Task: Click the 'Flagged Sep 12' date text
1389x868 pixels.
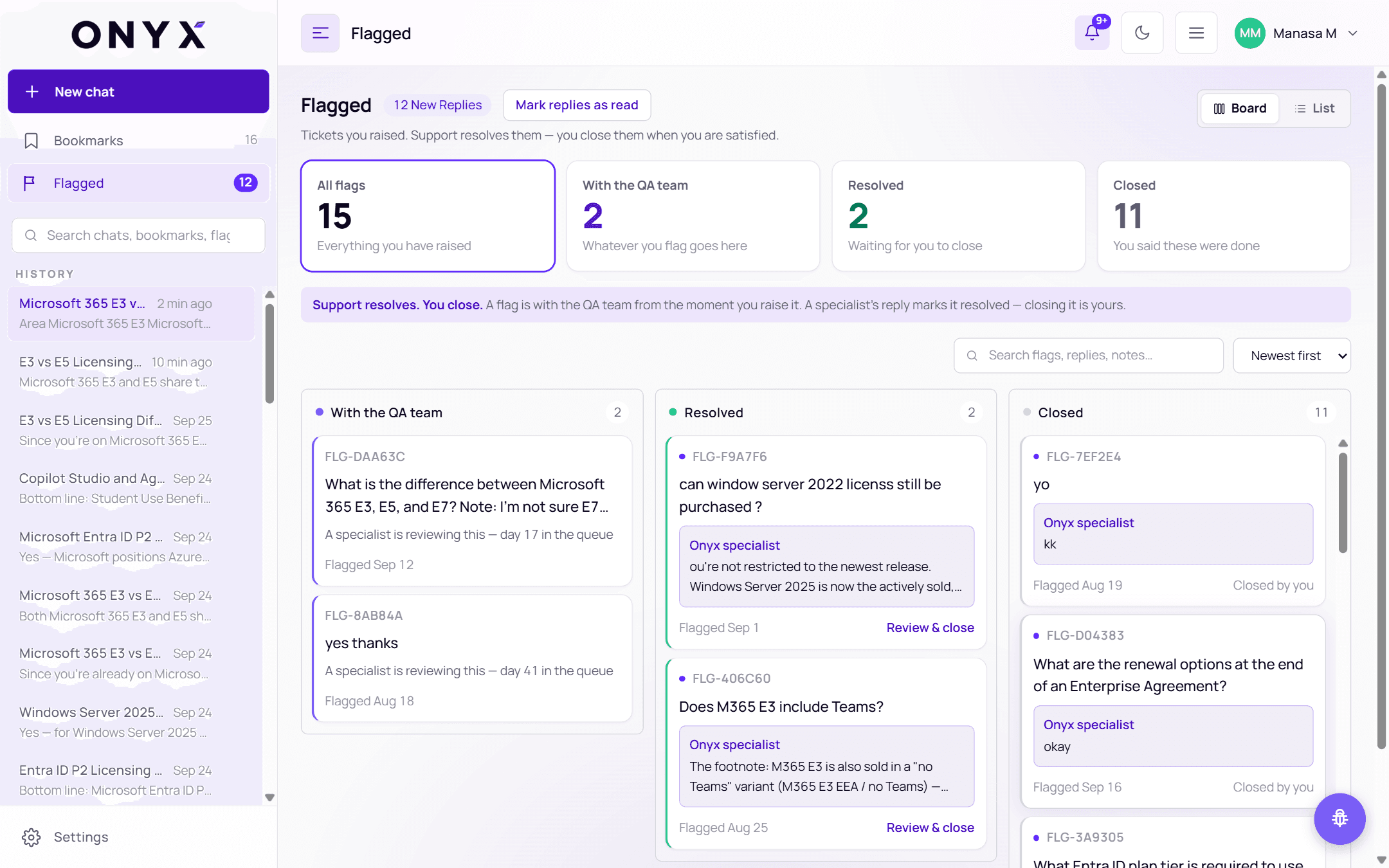Action: point(369,565)
